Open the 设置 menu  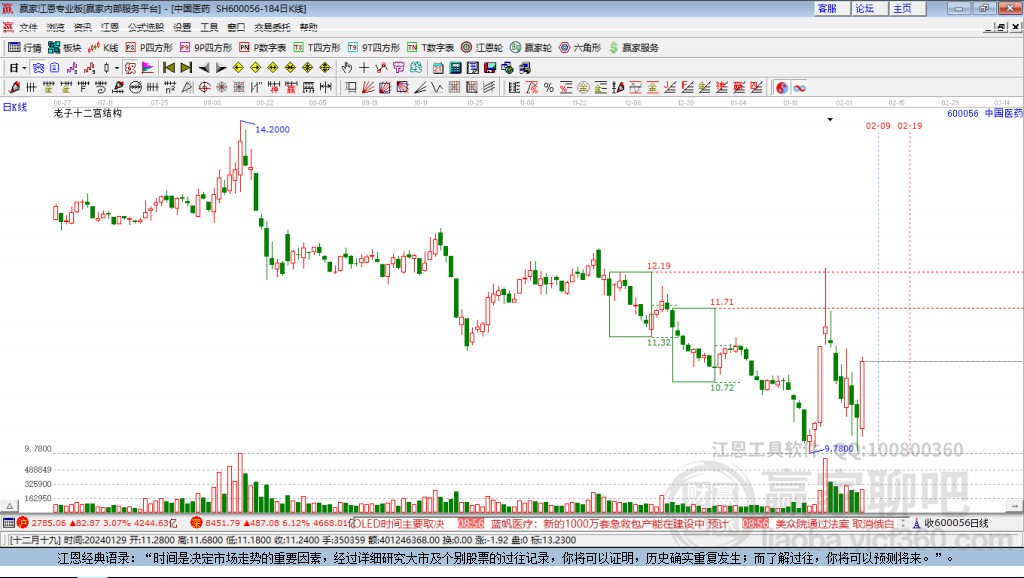(x=182, y=27)
